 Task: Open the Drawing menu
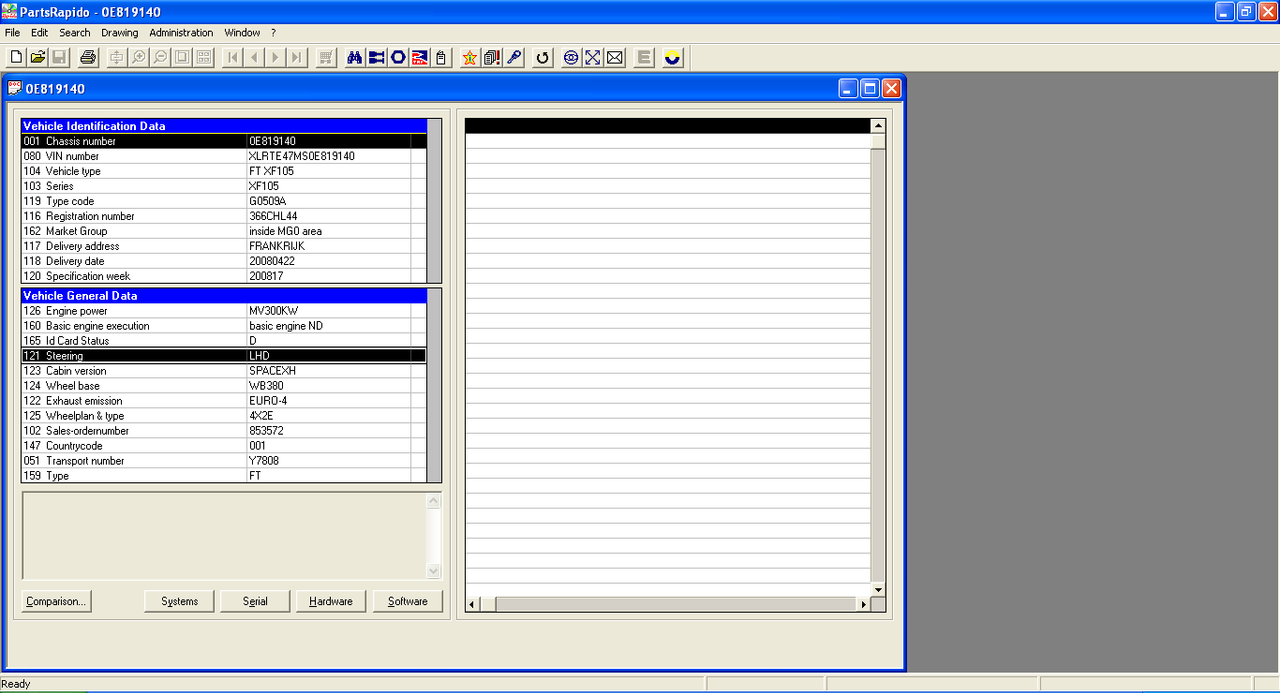point(120,33)
